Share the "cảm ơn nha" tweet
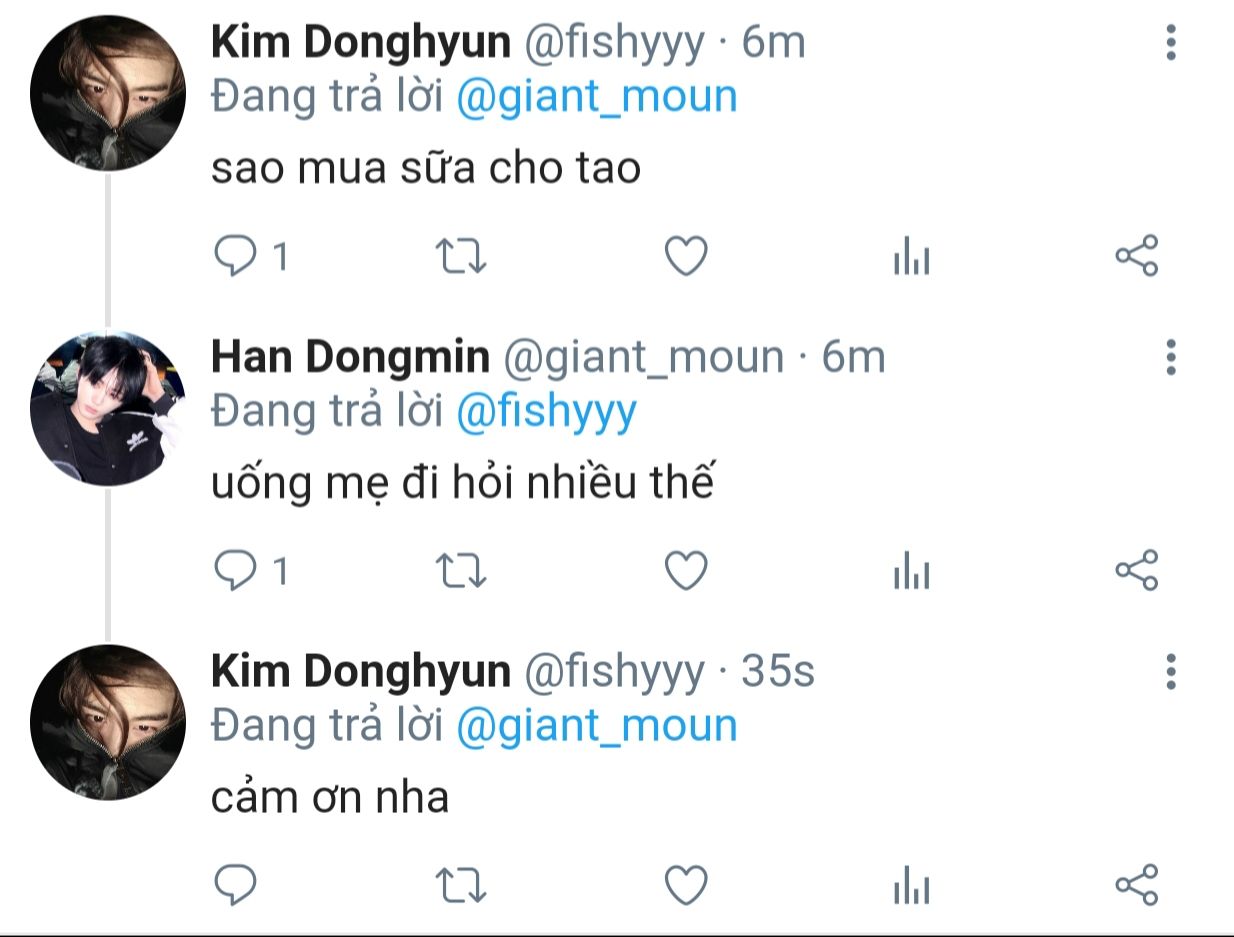 (x=1136, y=884)
